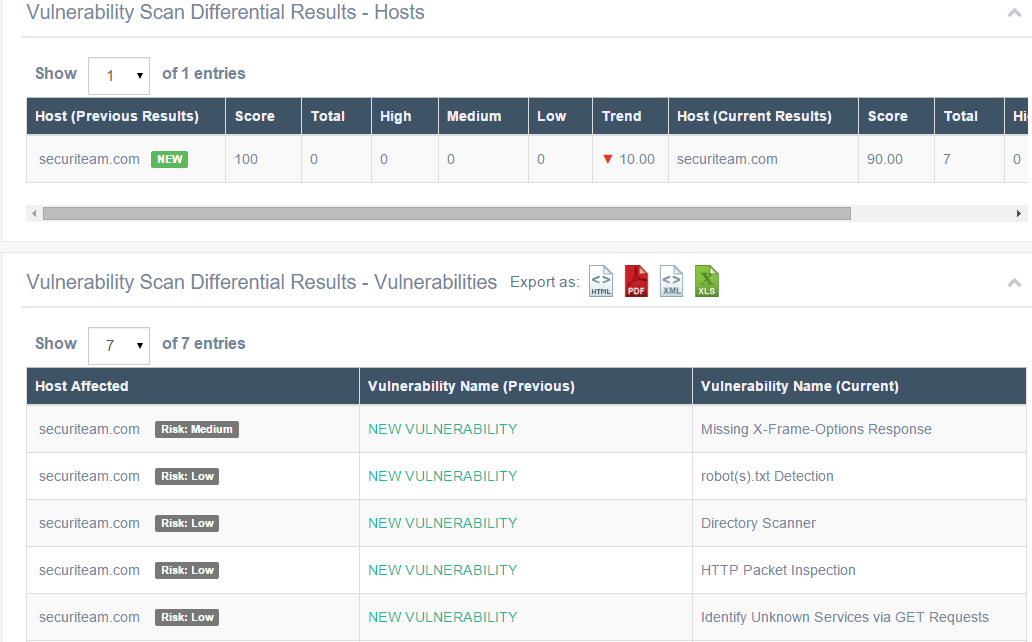Open Missing X-Frame-Options Response vulnerability
This screenshot has height=642, width=1032.
click(x=816, y=429)
